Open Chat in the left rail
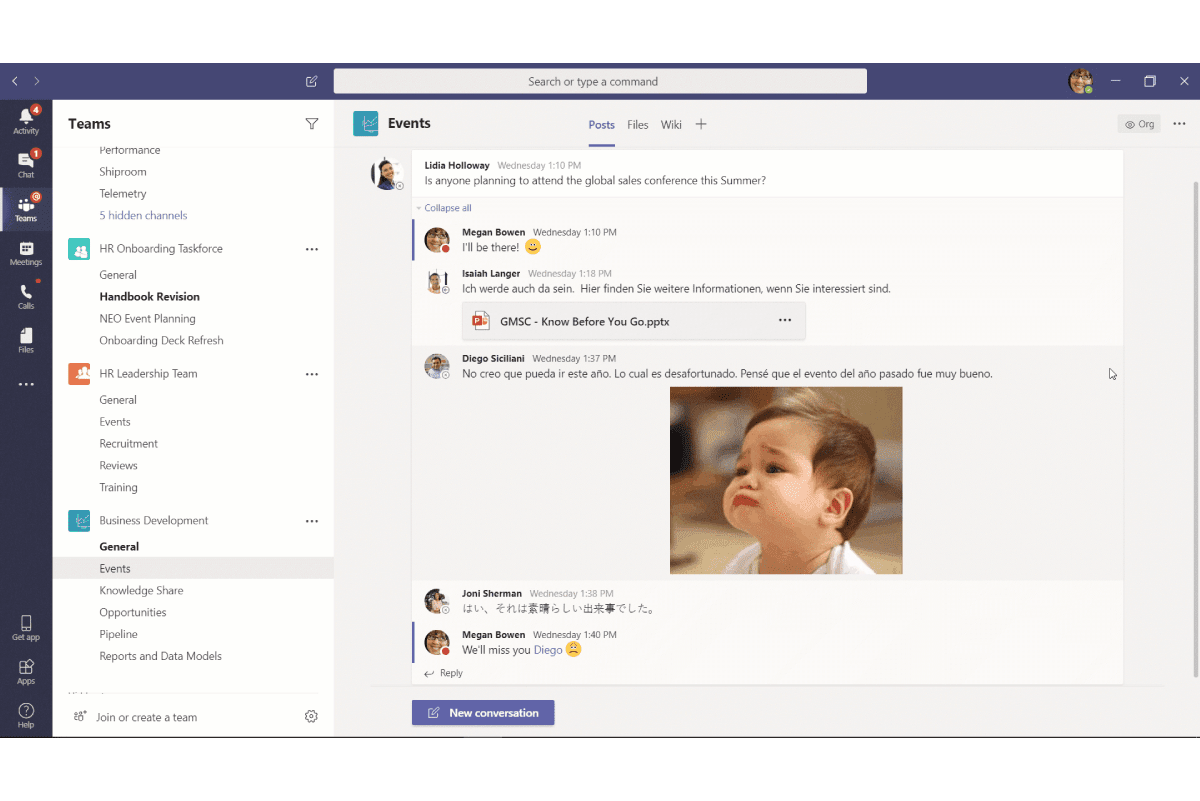Screen dimensions: 1200x801 tap(26, 165)
